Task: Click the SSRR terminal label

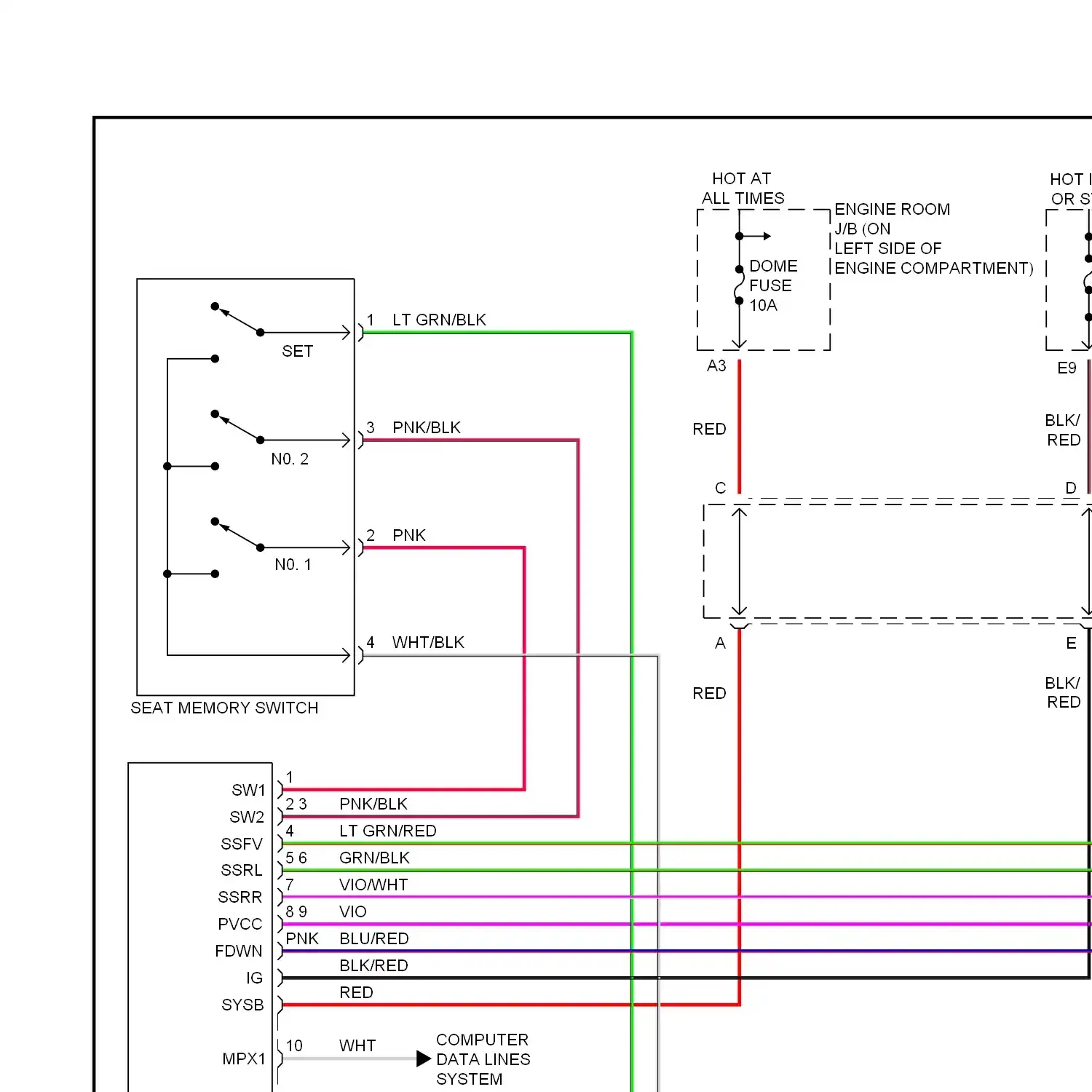Action: [x=240, y=897]
